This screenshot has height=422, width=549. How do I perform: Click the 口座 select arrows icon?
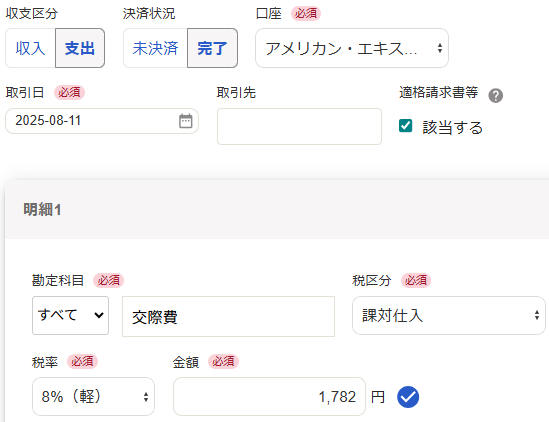[440, 48]
